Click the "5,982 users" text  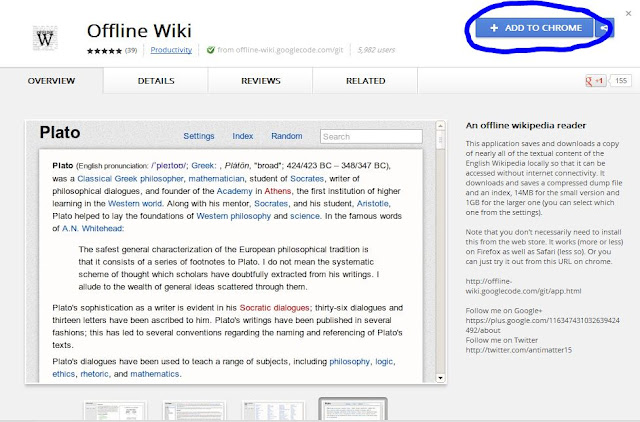click(376, 50)
